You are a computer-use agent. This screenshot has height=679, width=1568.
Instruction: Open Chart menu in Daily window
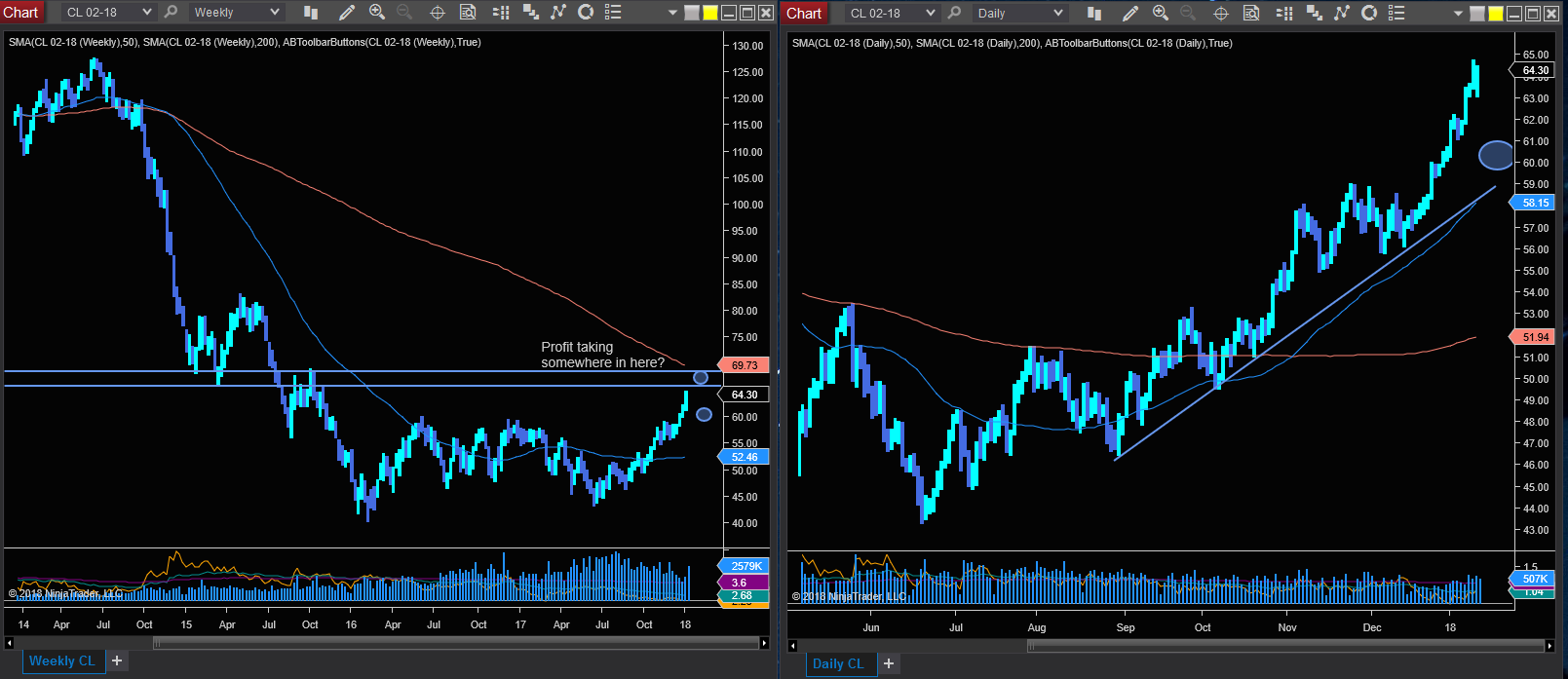(805, 13)
